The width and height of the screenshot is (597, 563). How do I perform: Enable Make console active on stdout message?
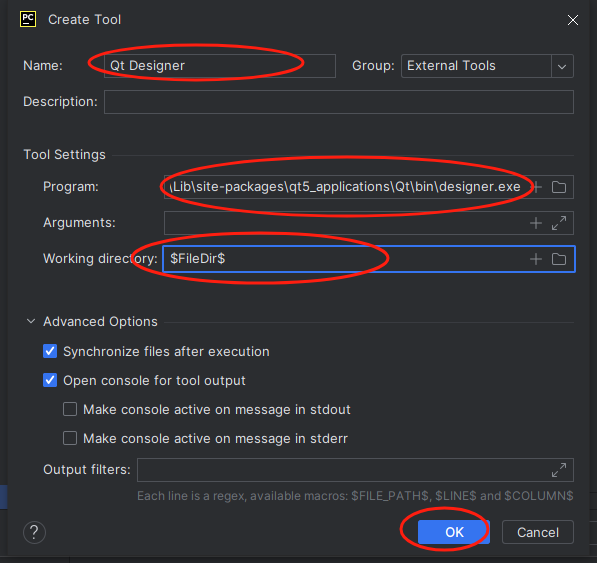pyautogui.click(x=70, y=409)
